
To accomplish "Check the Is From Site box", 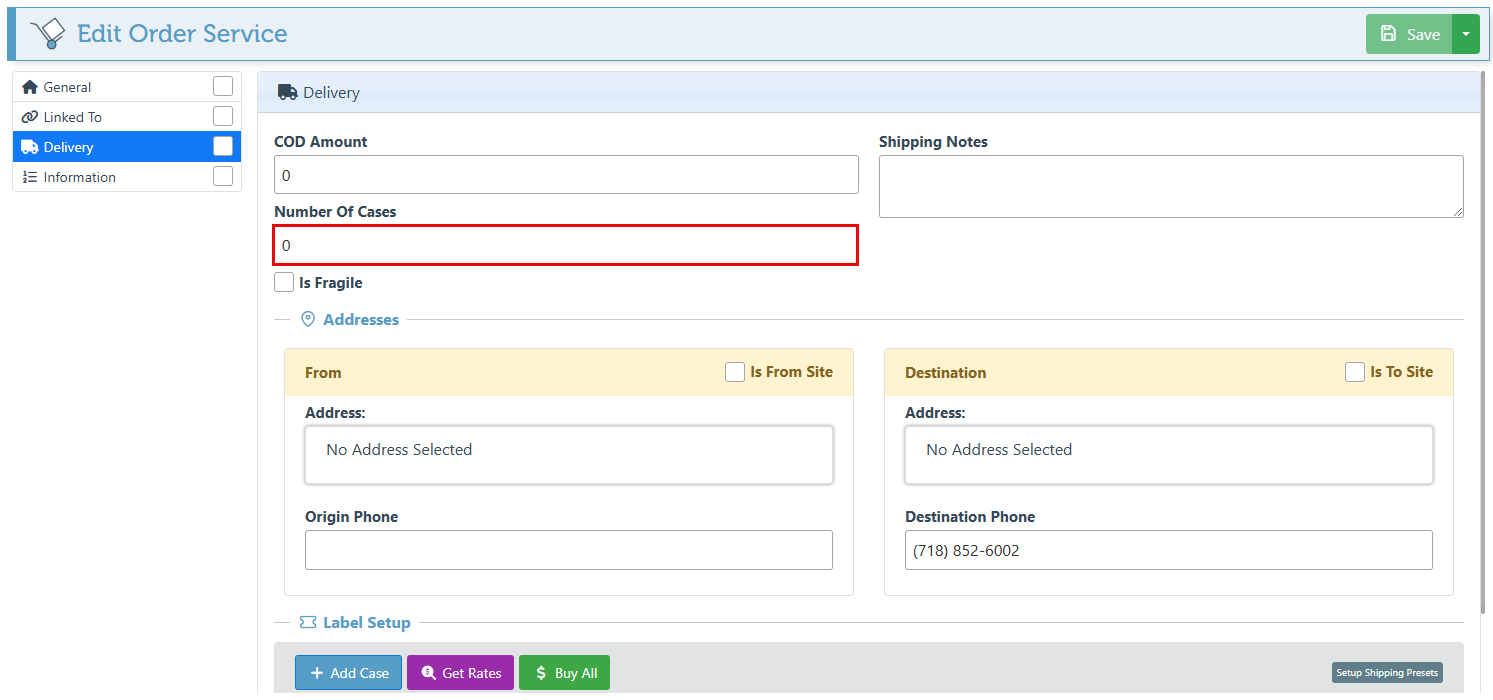I will [735, 372].
